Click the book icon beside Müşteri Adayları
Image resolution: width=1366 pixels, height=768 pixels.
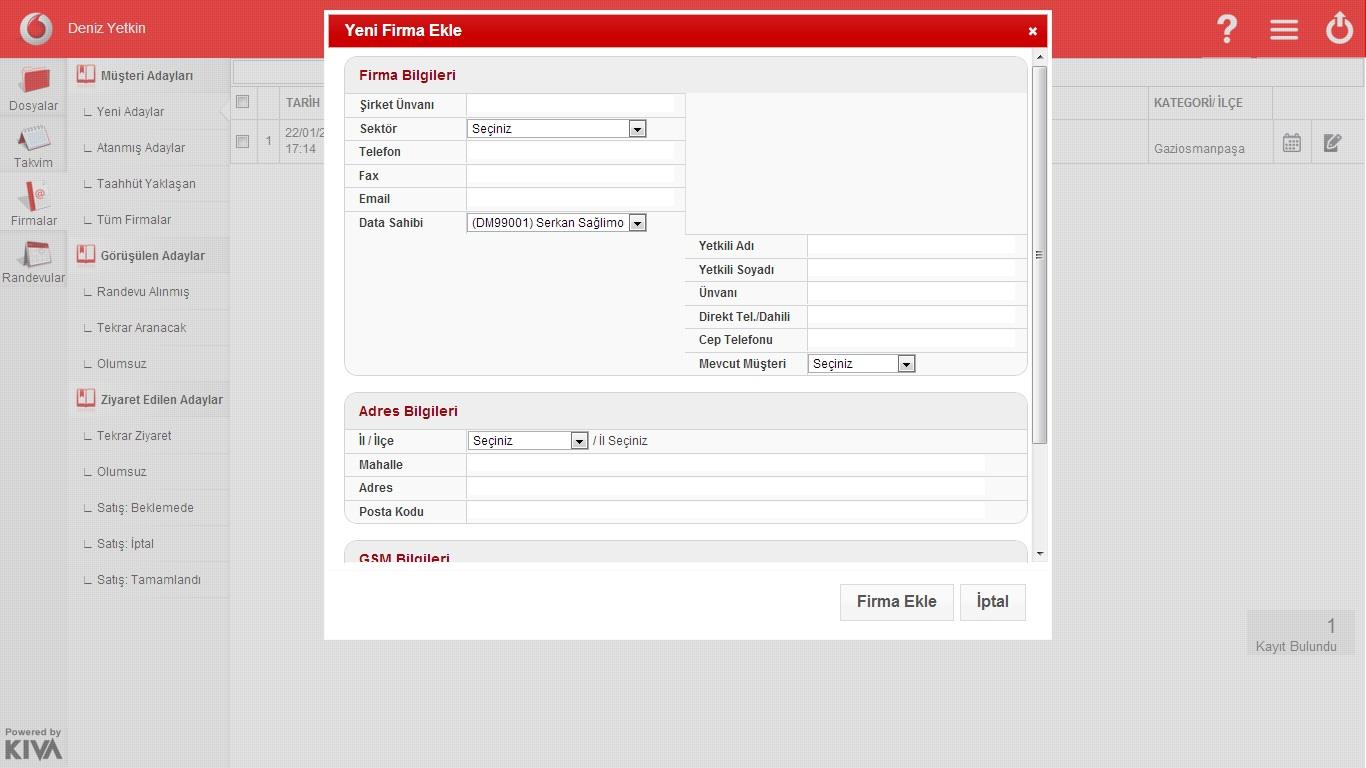(x=86, y=75)
